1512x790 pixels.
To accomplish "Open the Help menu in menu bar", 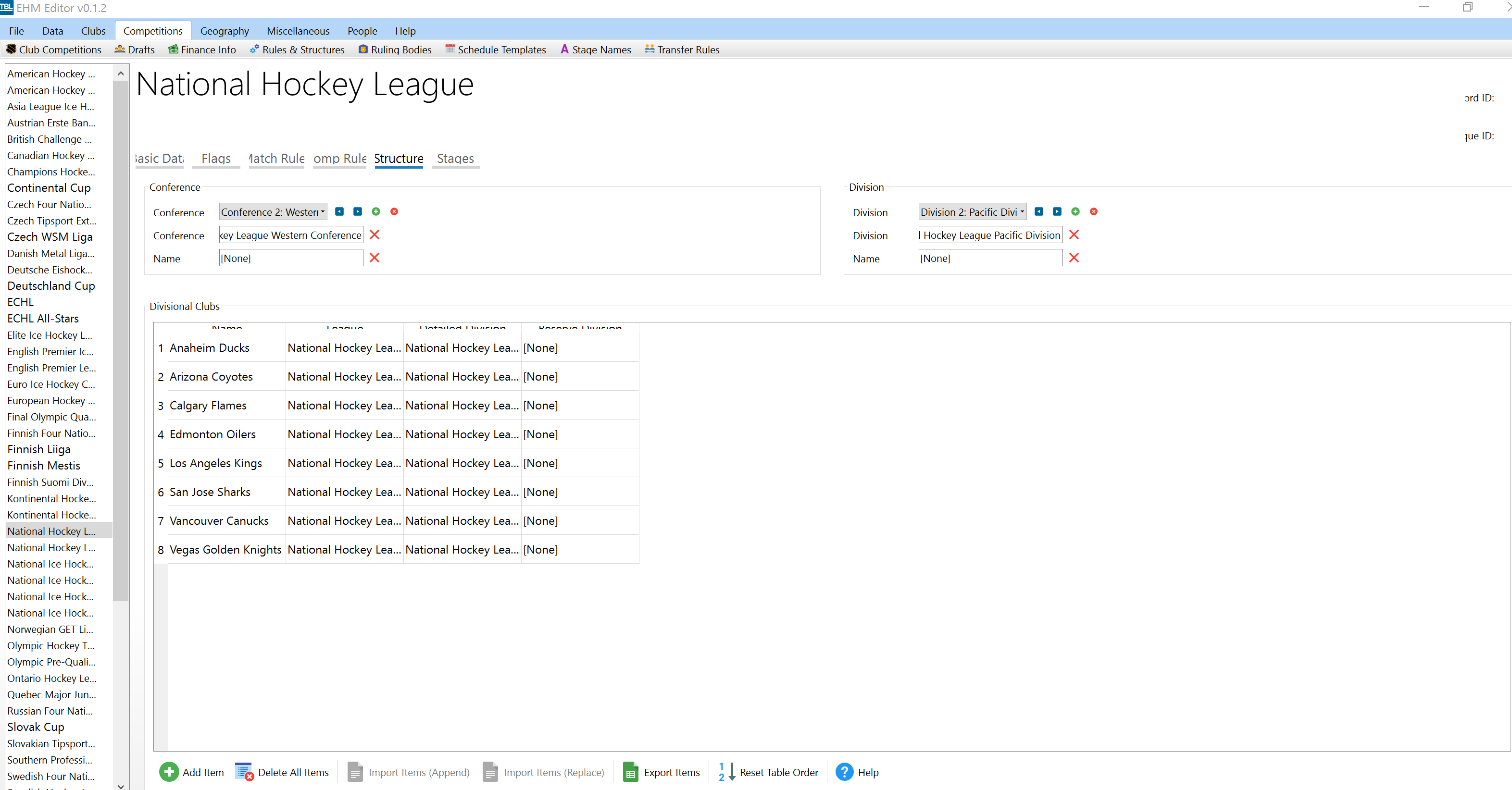I will tap(405, 31).
